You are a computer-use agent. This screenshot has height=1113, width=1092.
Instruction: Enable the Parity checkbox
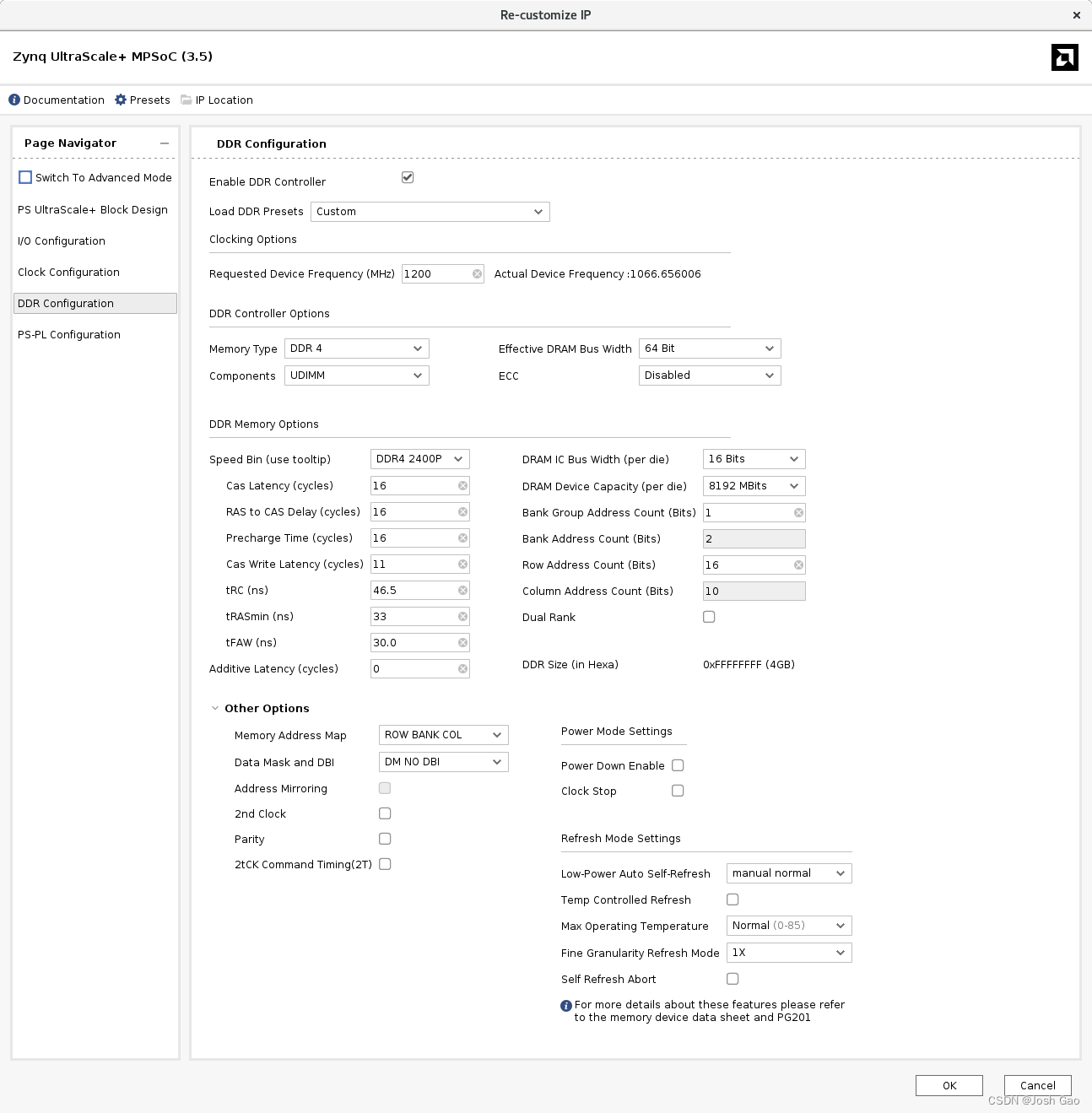(385, 839)
